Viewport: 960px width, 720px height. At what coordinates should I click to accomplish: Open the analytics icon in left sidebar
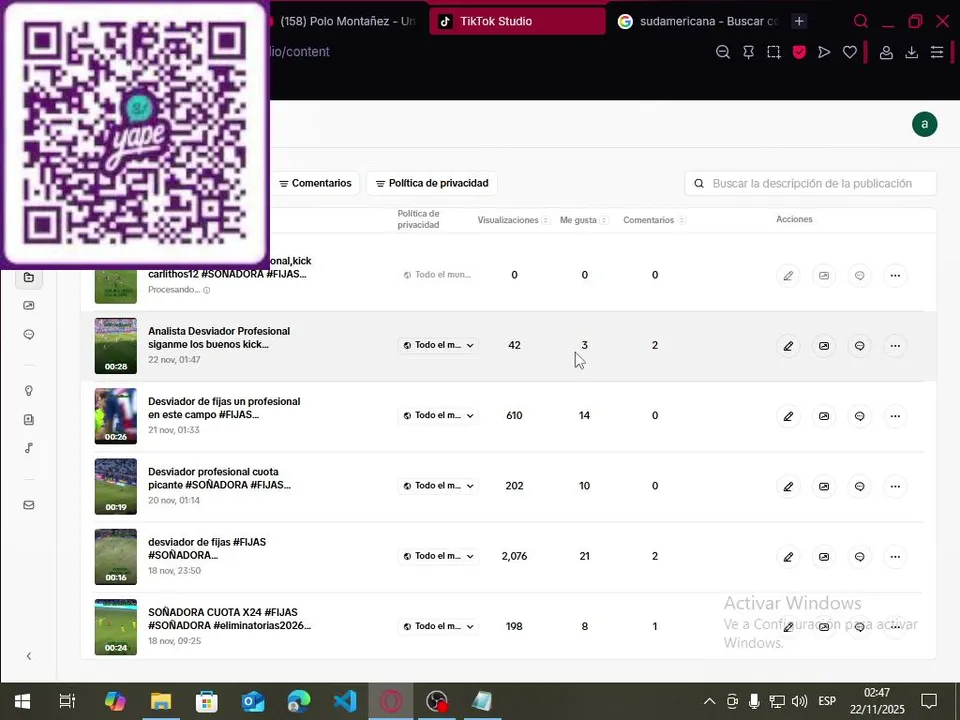tap(29, 306)
